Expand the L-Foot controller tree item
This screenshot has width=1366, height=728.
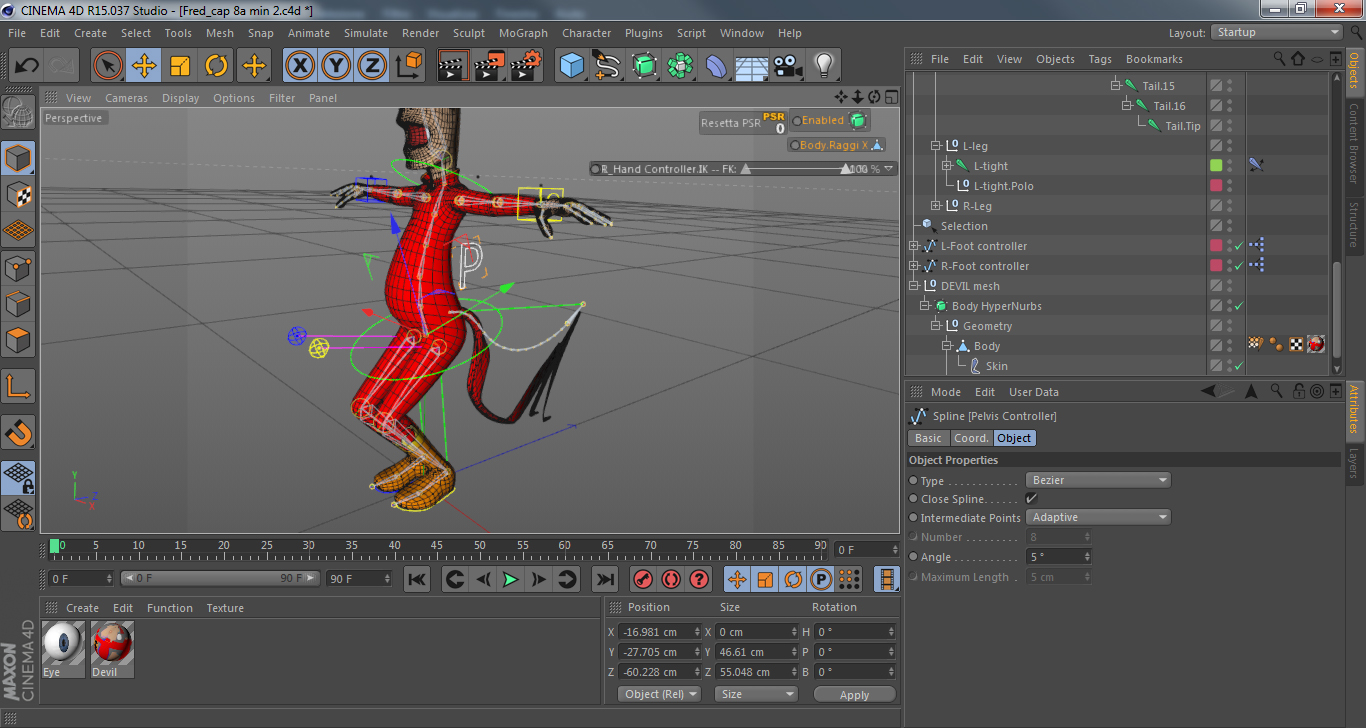point(913,246)
